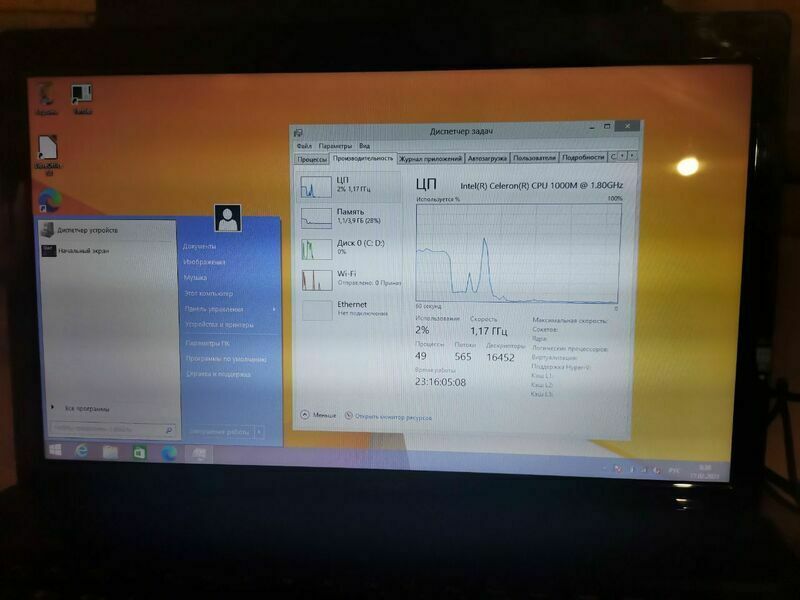
Task: Click the user account picture in Start menu
Action: click(x=228, y=217)
